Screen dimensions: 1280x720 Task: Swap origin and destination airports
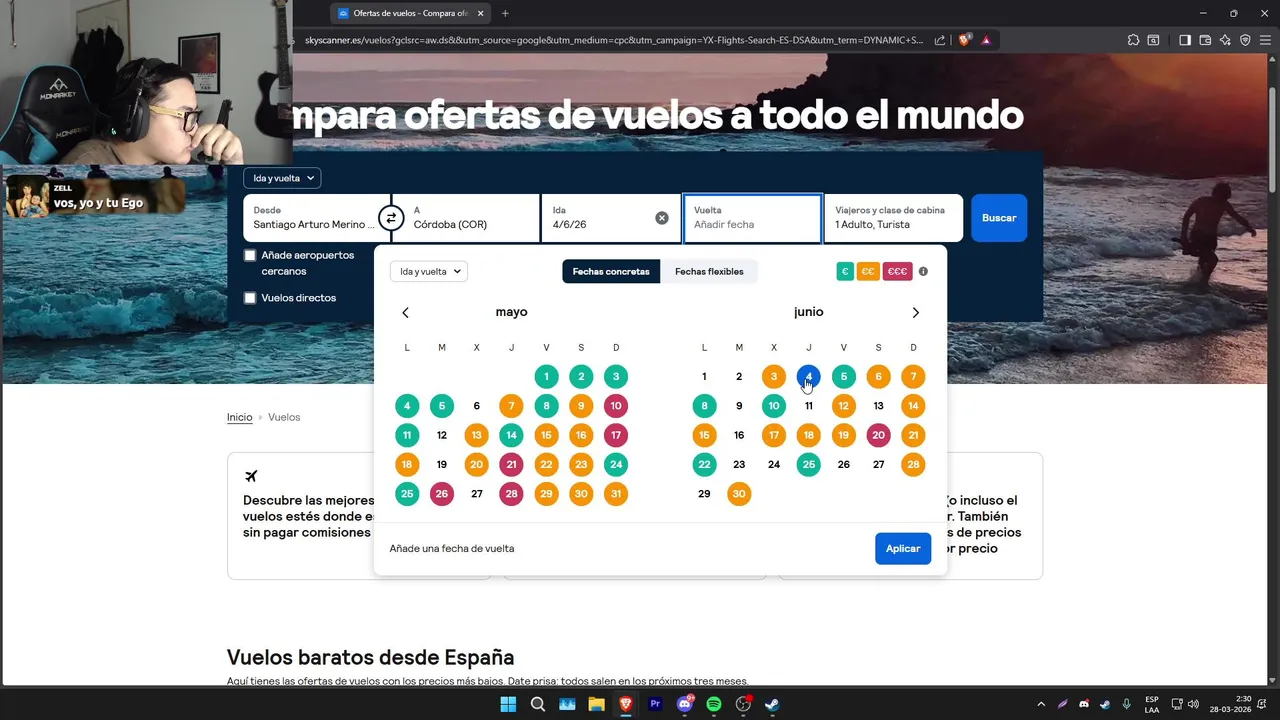391,217
